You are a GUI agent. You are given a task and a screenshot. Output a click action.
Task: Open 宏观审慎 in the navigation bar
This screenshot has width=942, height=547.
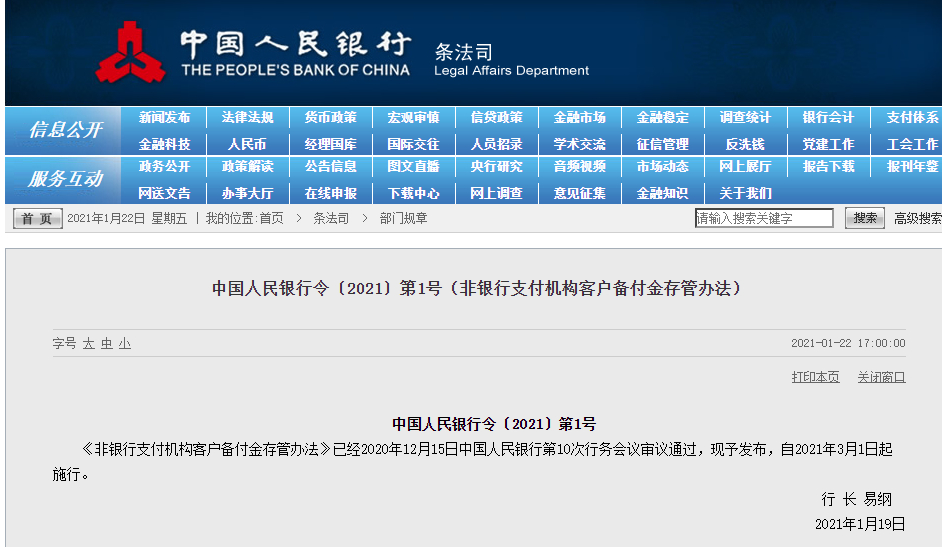[x=413, y=118]
